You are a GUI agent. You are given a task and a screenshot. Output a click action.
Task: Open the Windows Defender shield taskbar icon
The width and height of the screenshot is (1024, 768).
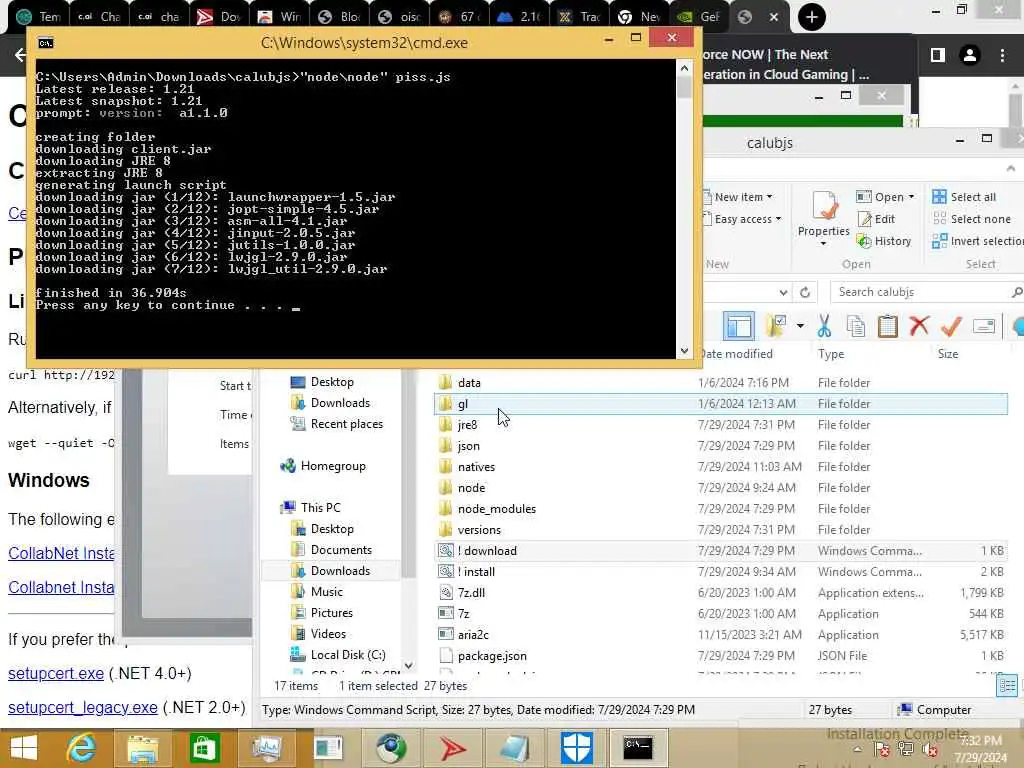click(577, 747)
